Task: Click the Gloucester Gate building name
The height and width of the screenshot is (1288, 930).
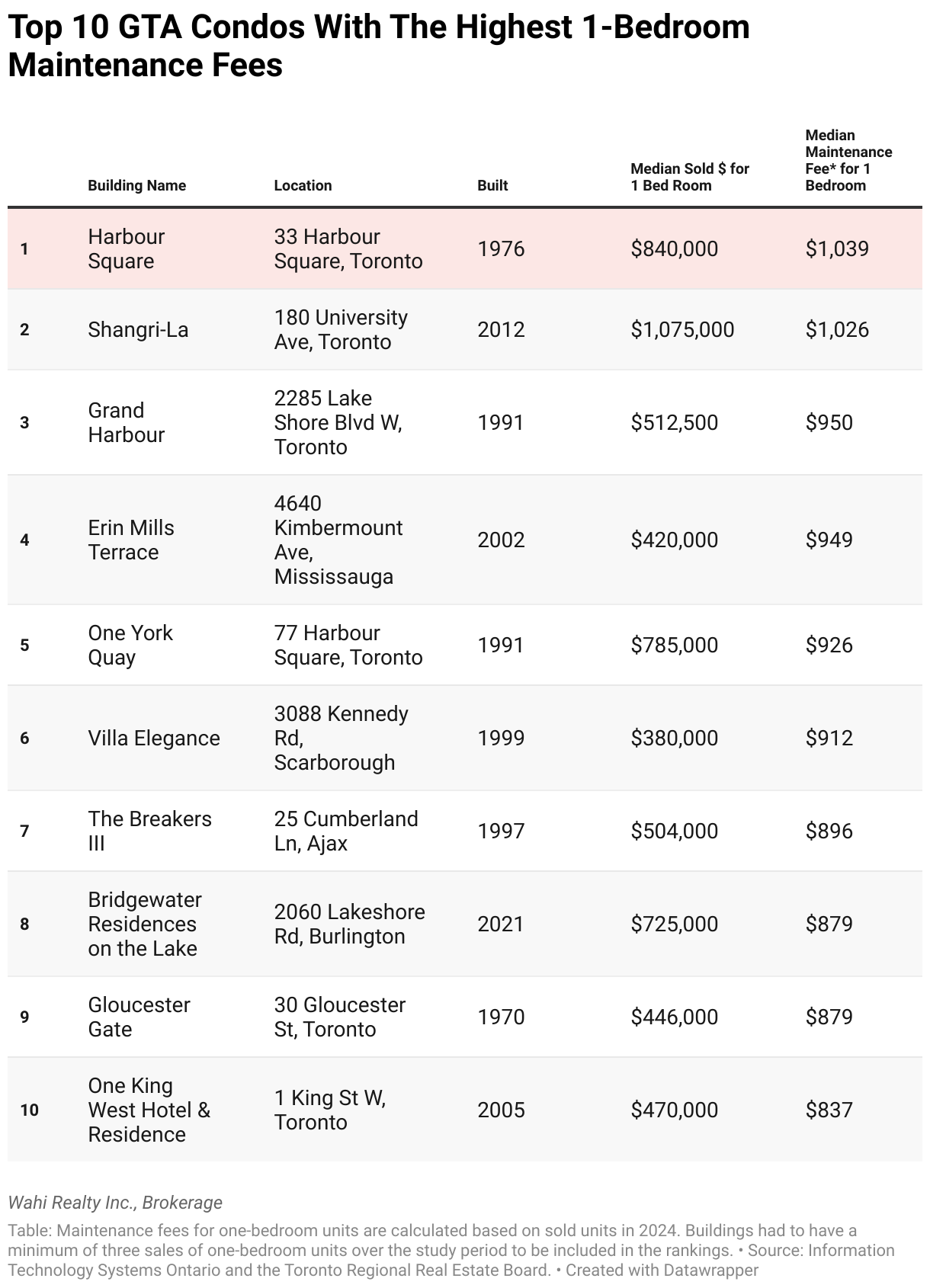Action: pyautogui.click(x=139, y=1017)
